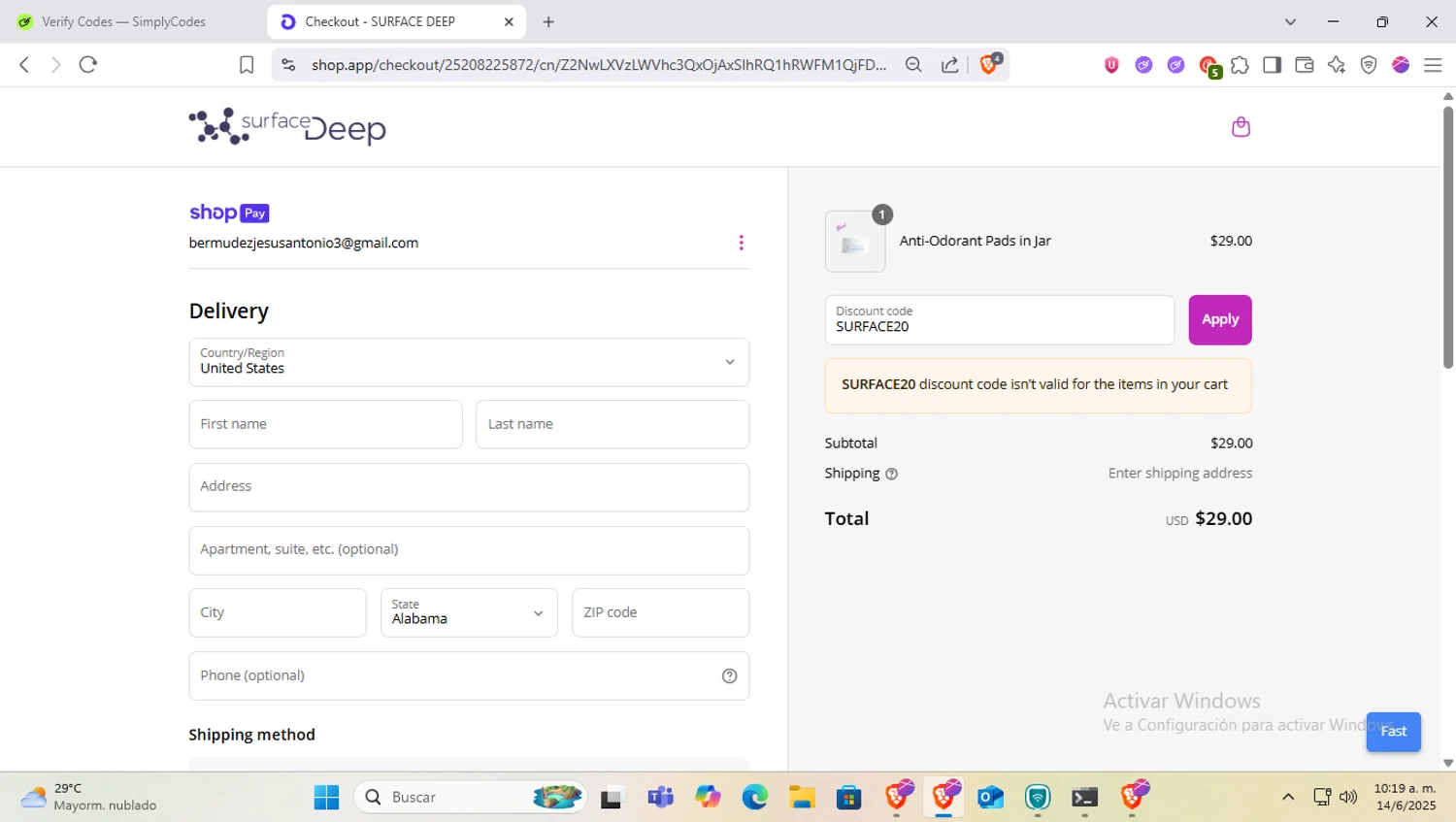The image size is (1456, 822).
Task: Open a new browser tab
Action: 548,21
